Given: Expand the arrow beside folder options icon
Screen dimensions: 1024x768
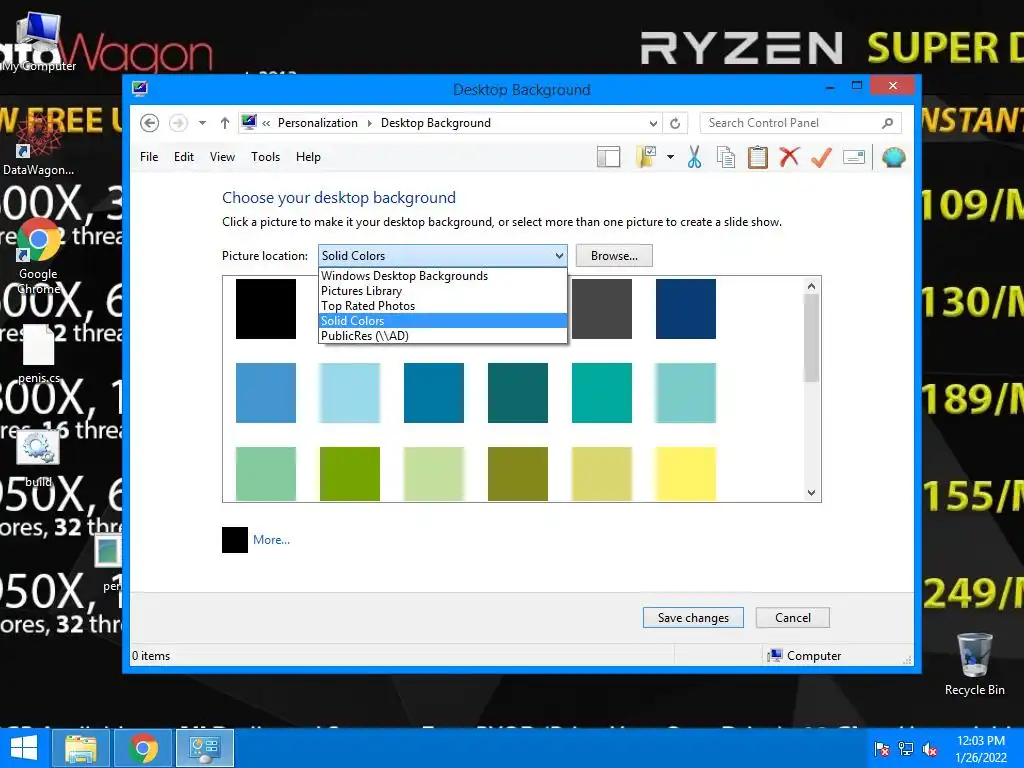Looking at the screenshot, I should point(670,157).
